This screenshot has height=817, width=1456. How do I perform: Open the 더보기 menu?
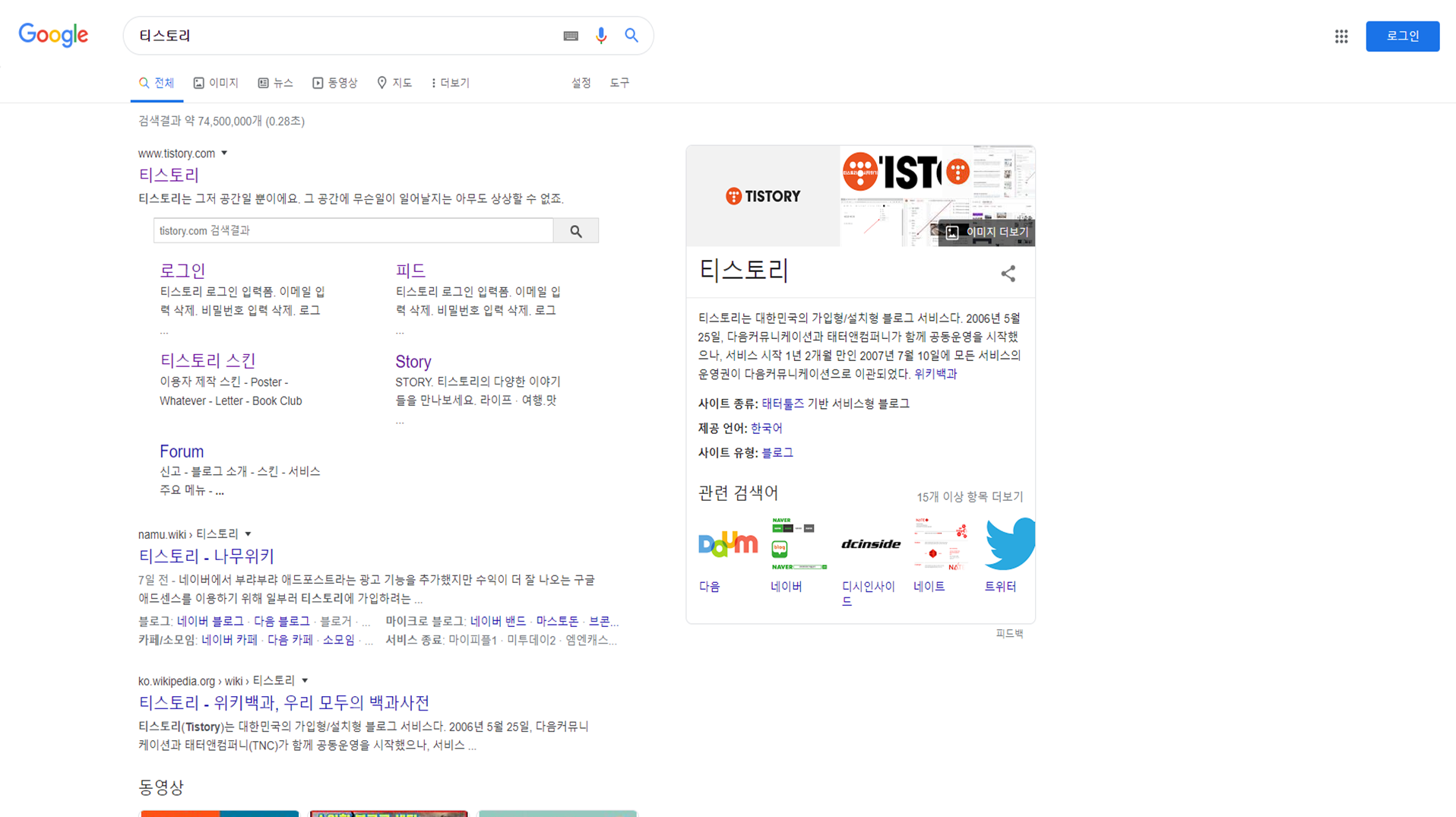[450, 83]
